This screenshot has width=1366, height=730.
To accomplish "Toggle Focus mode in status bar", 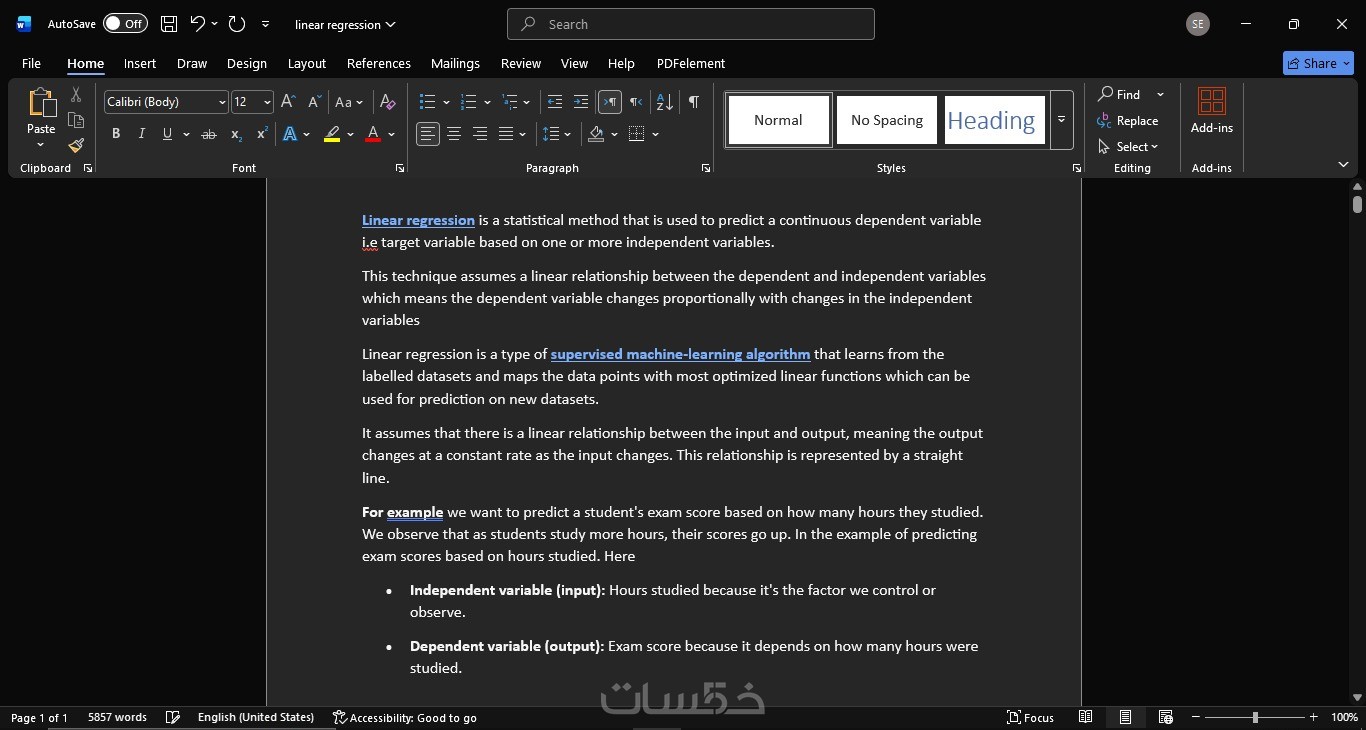I will tap(1030, 717).
